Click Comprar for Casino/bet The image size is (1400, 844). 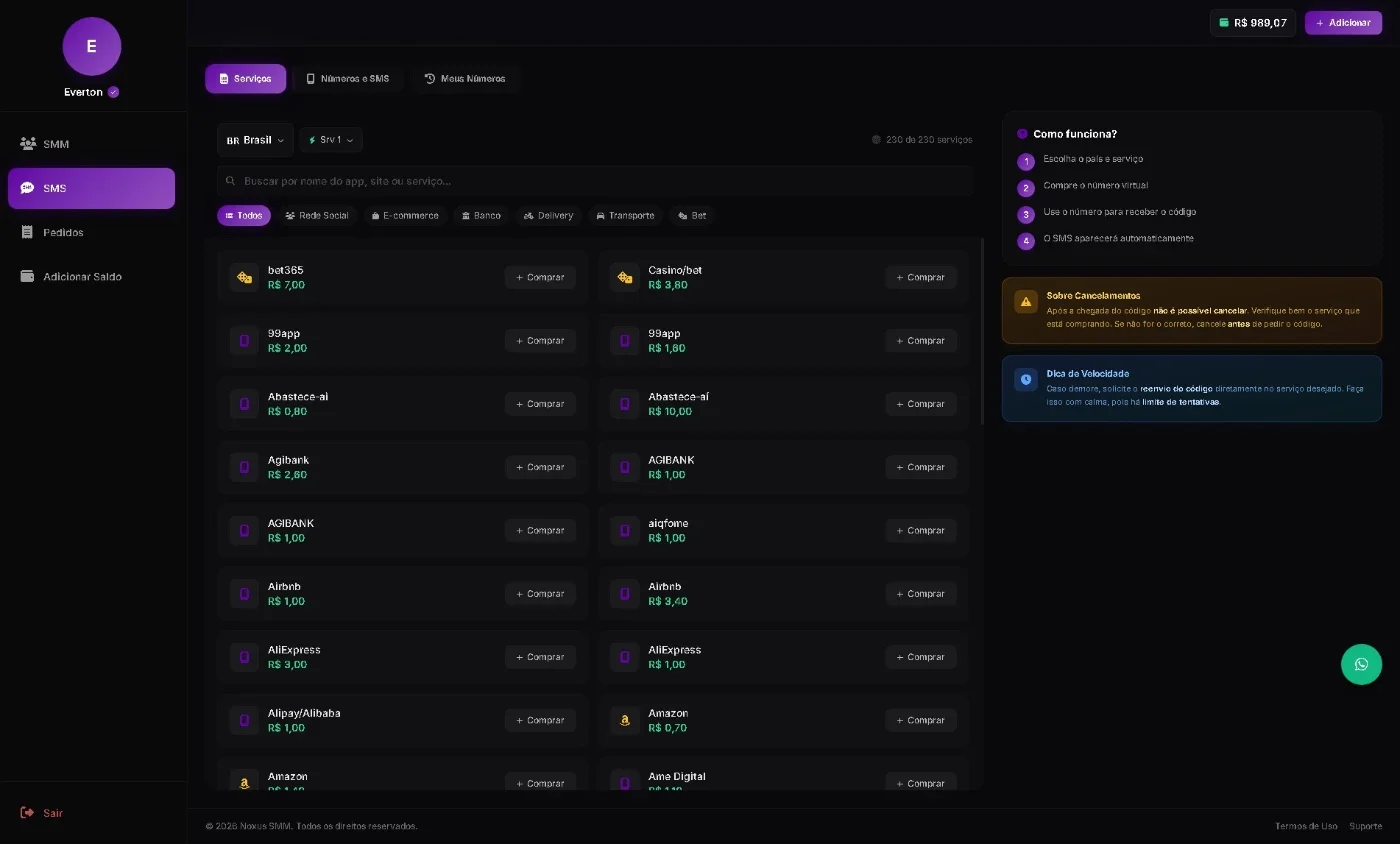point(921,277)
